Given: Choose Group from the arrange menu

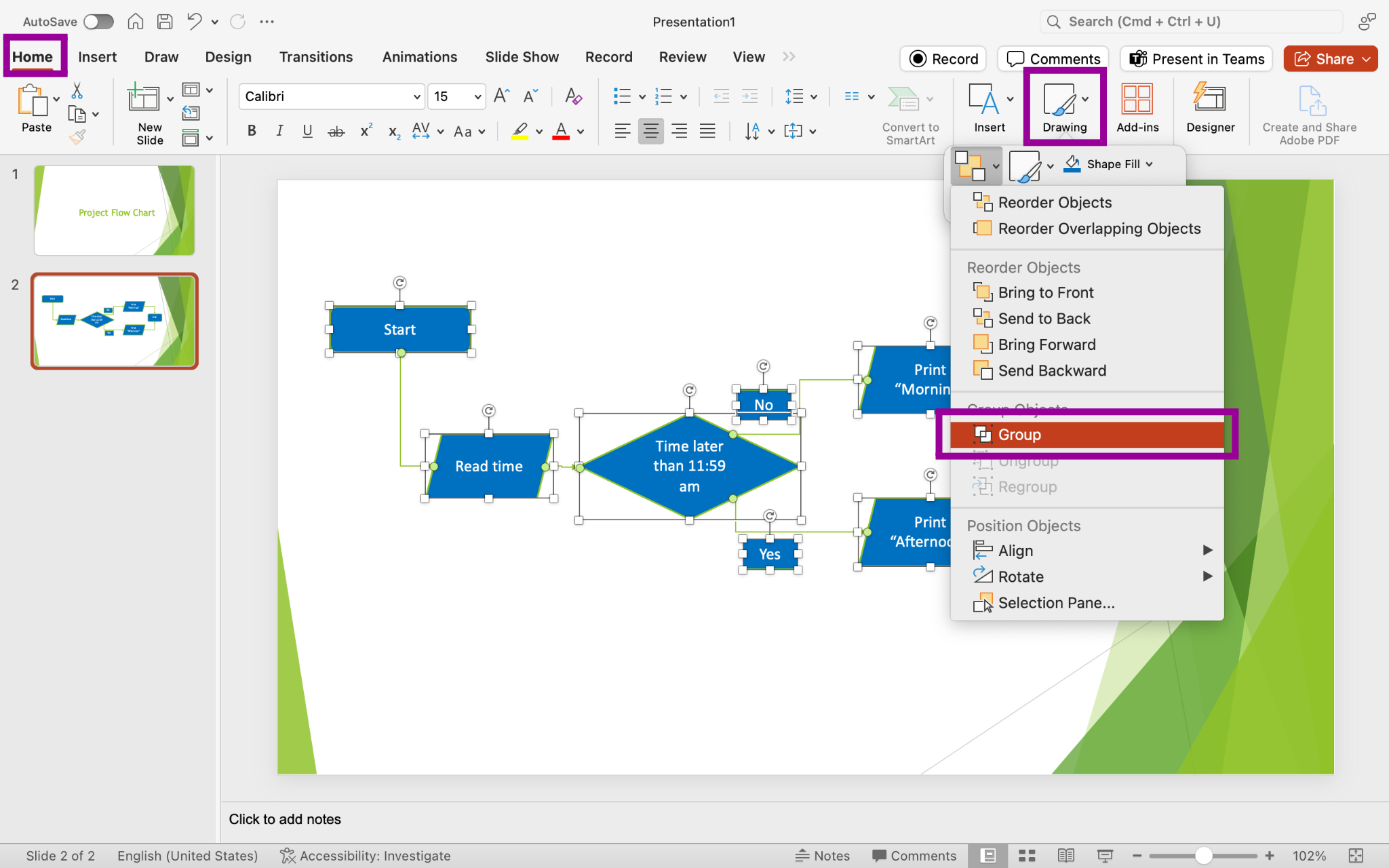Looking at the screenshot, I should click(x=1087, y=435).
